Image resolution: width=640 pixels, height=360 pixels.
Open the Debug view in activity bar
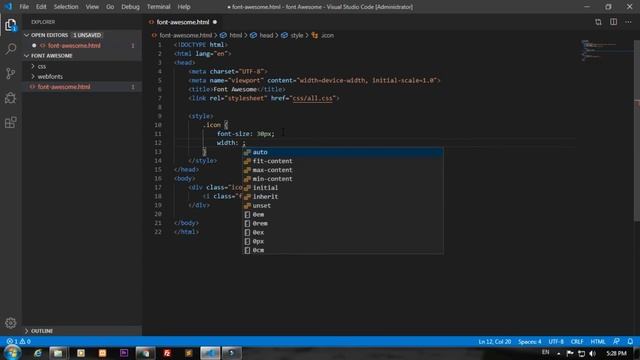tap(11, 98)
